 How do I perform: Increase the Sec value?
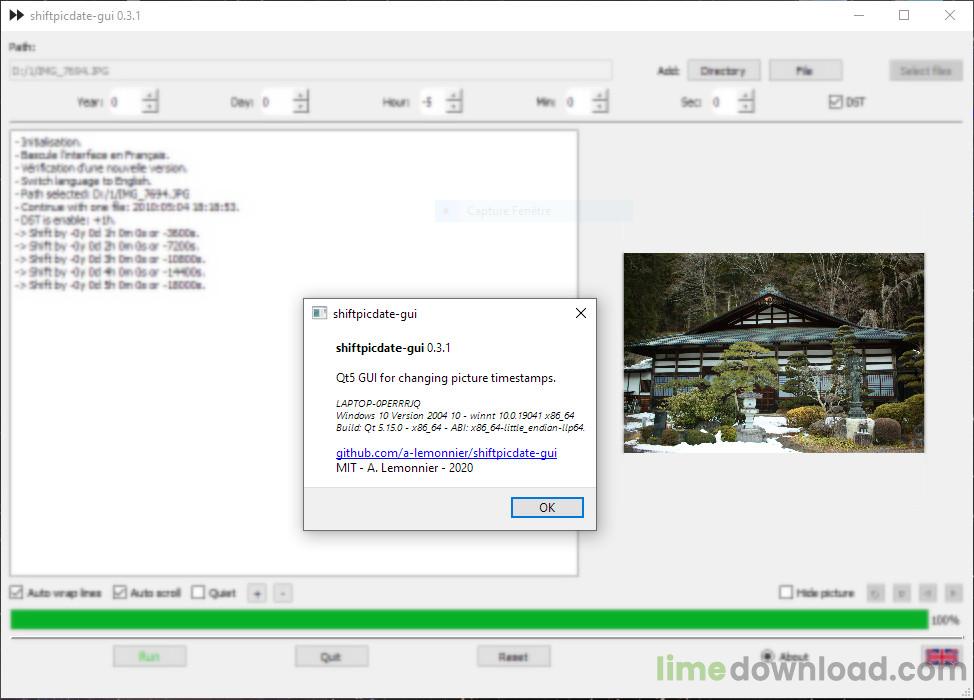(747, 96)
